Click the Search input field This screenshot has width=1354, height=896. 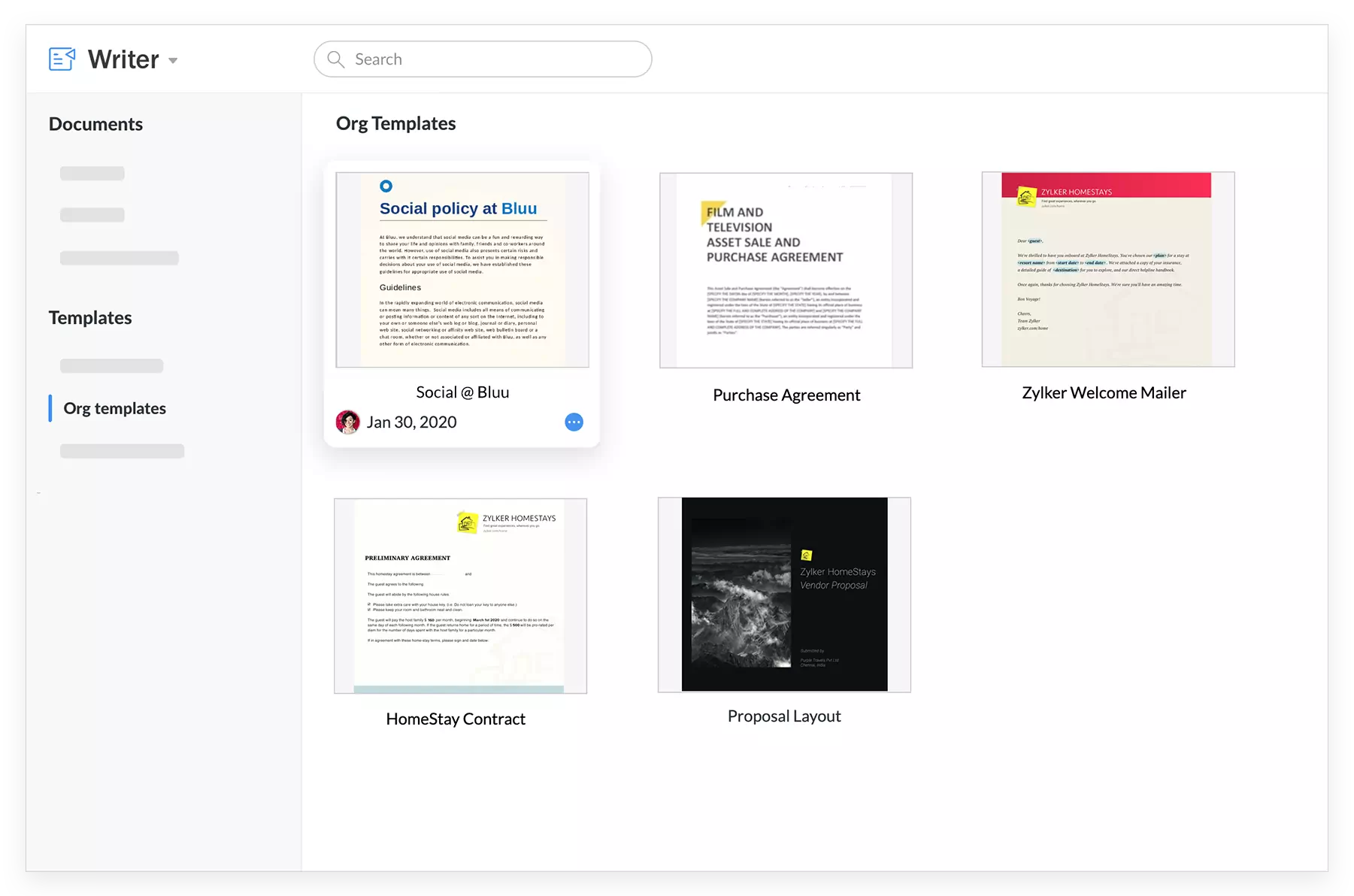coord(483,59)
